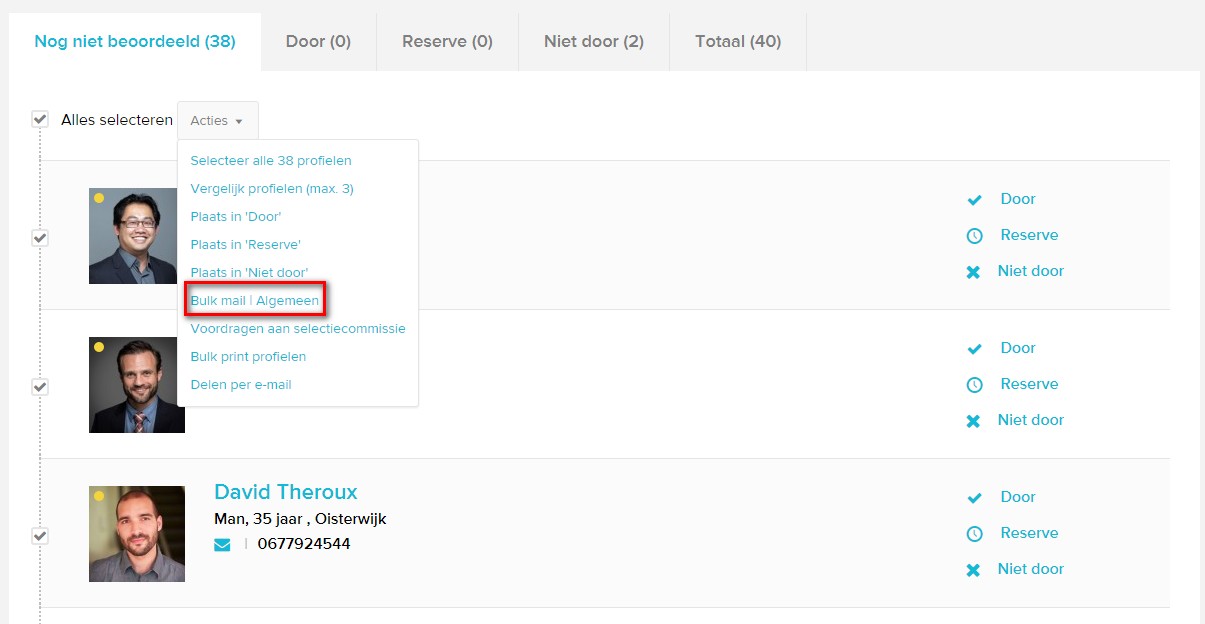1205x624 pixels.
Task: Open David Theroux's profile name link
Action: coord(285,492)
